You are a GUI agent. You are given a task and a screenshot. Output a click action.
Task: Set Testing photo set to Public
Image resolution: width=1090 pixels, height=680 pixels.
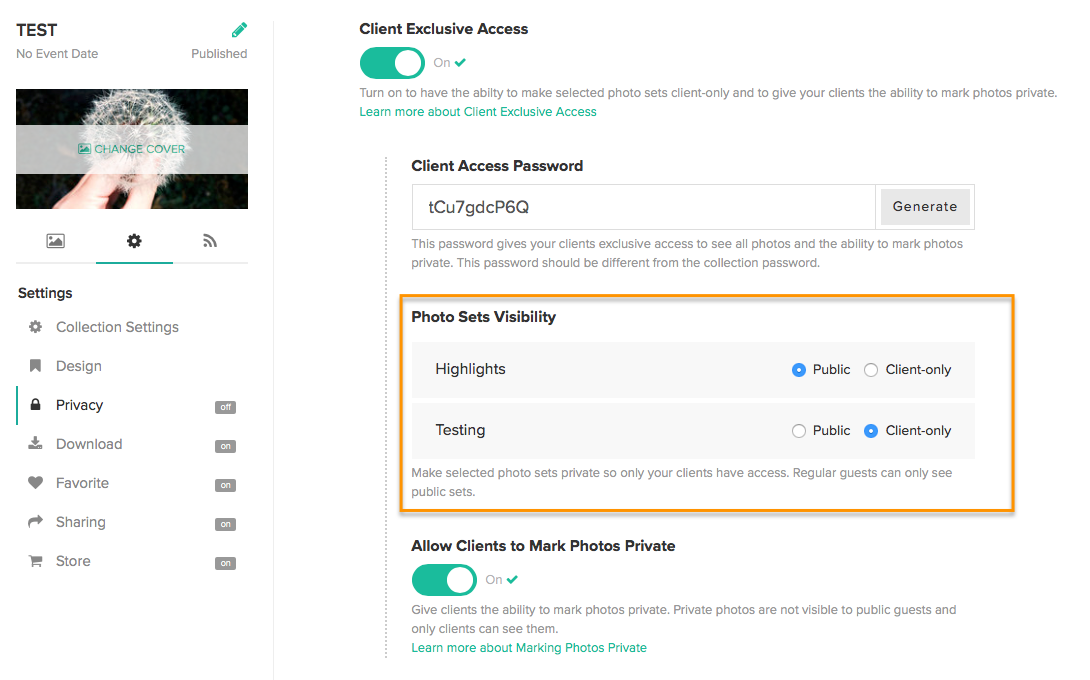(x=799, y=431)
